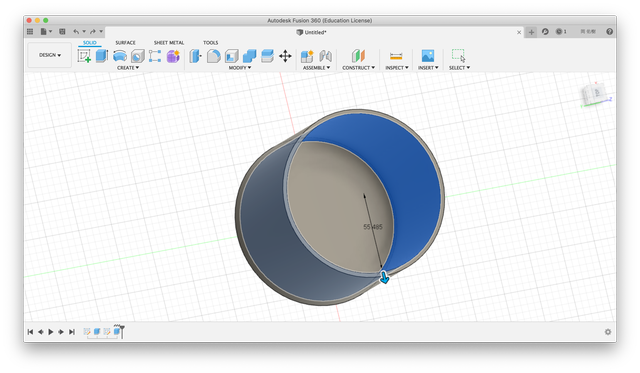
Task: Open timeline settings gear icon
Action: (608, 332)
